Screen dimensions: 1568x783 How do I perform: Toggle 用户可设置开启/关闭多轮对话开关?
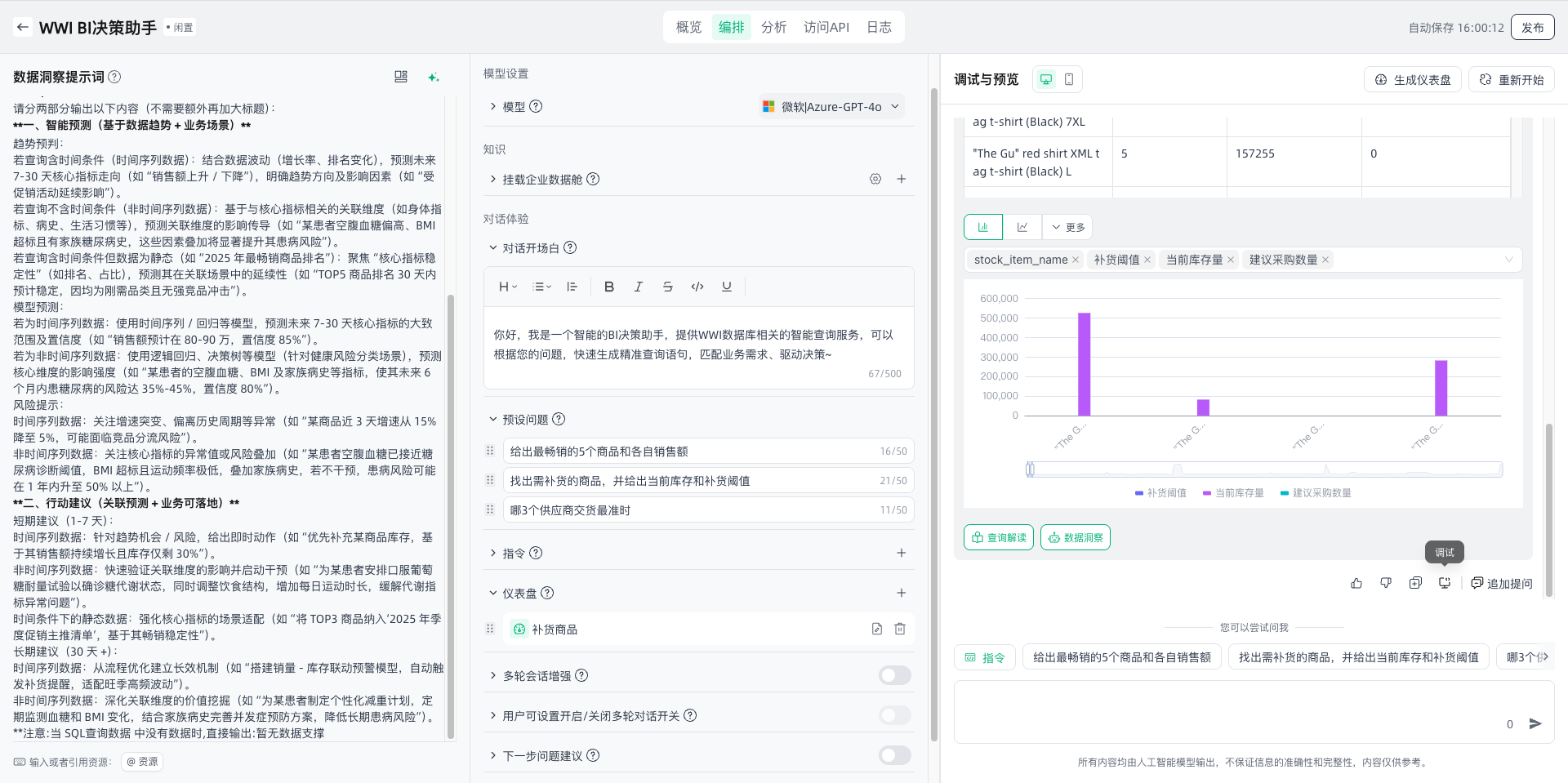click(894, 715)
